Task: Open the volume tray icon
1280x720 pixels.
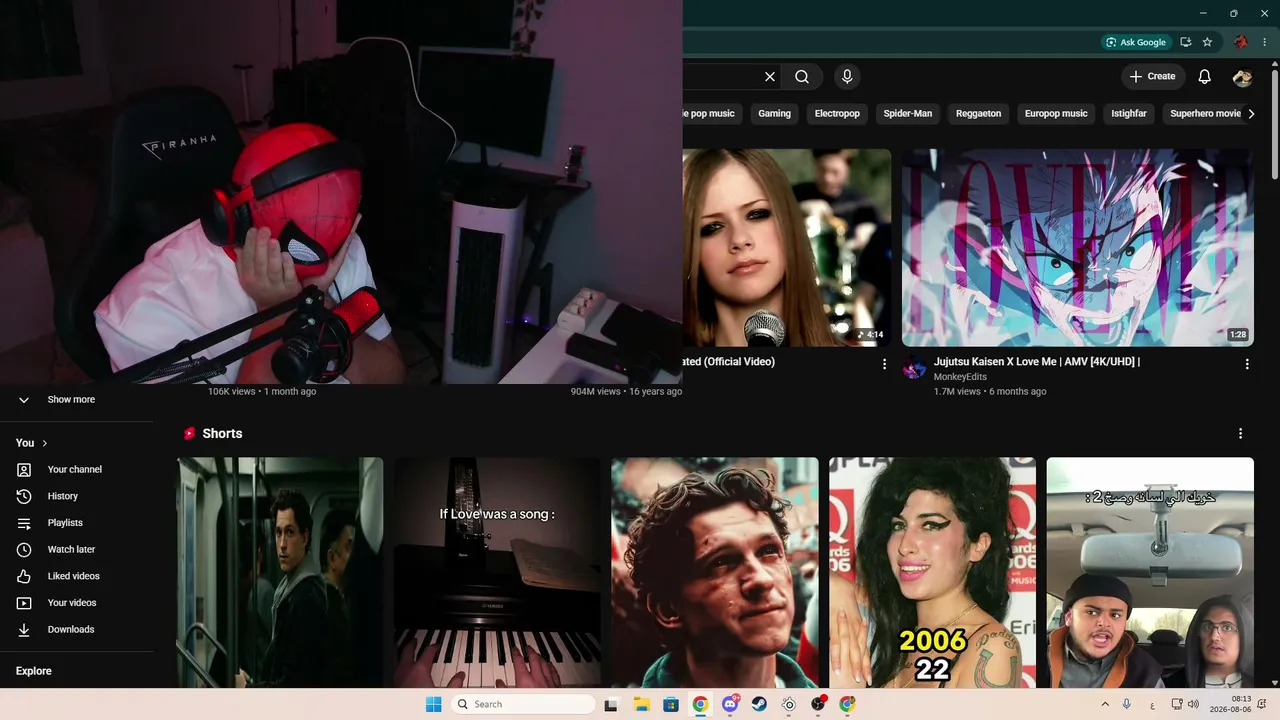Action: (1194, 705)
